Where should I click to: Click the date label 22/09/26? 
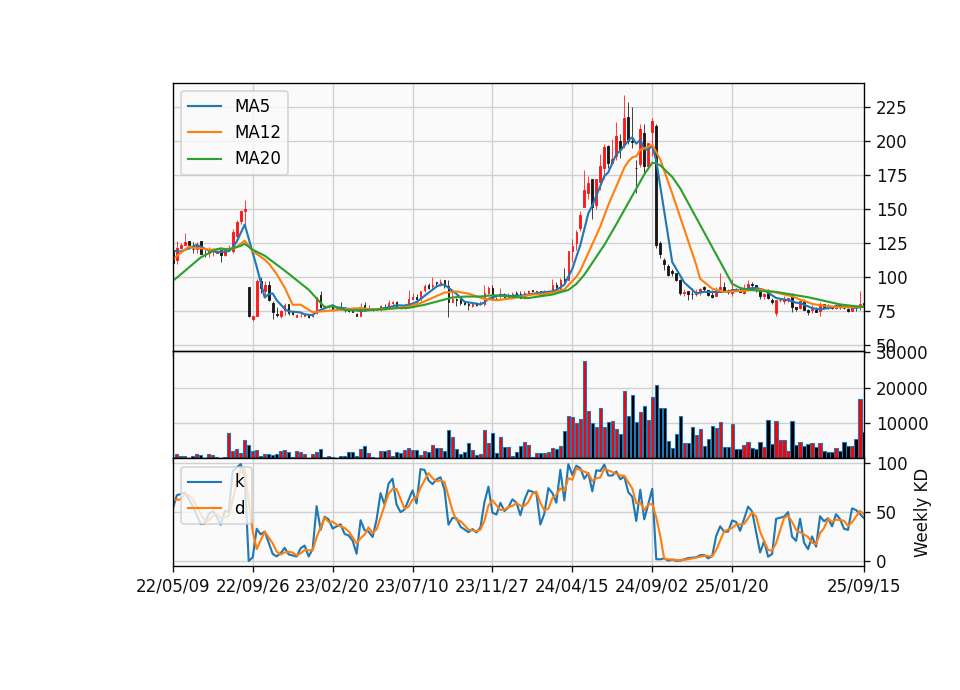coord(253,586)
